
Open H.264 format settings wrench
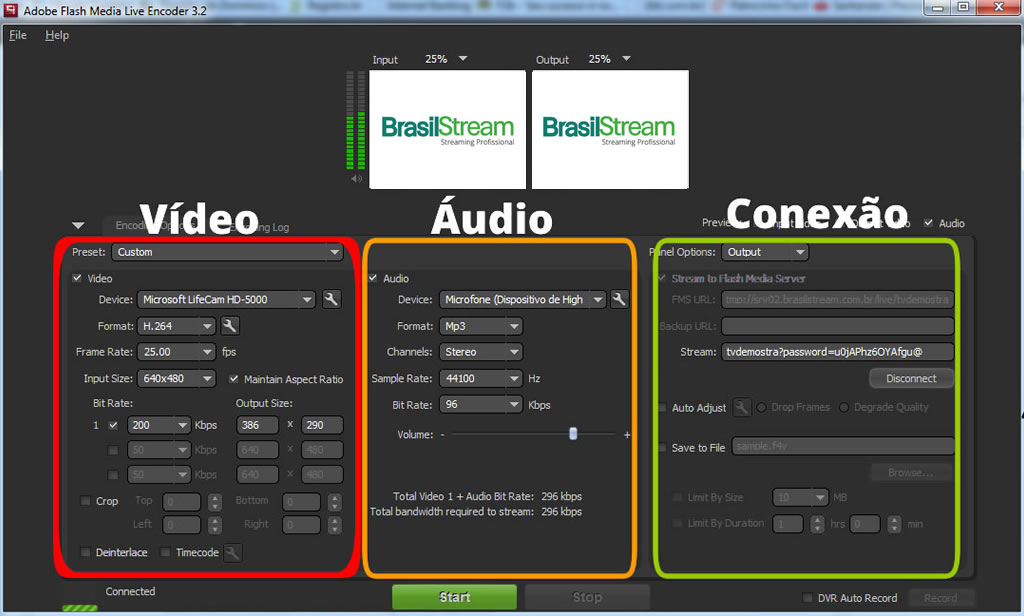(230, 325)
